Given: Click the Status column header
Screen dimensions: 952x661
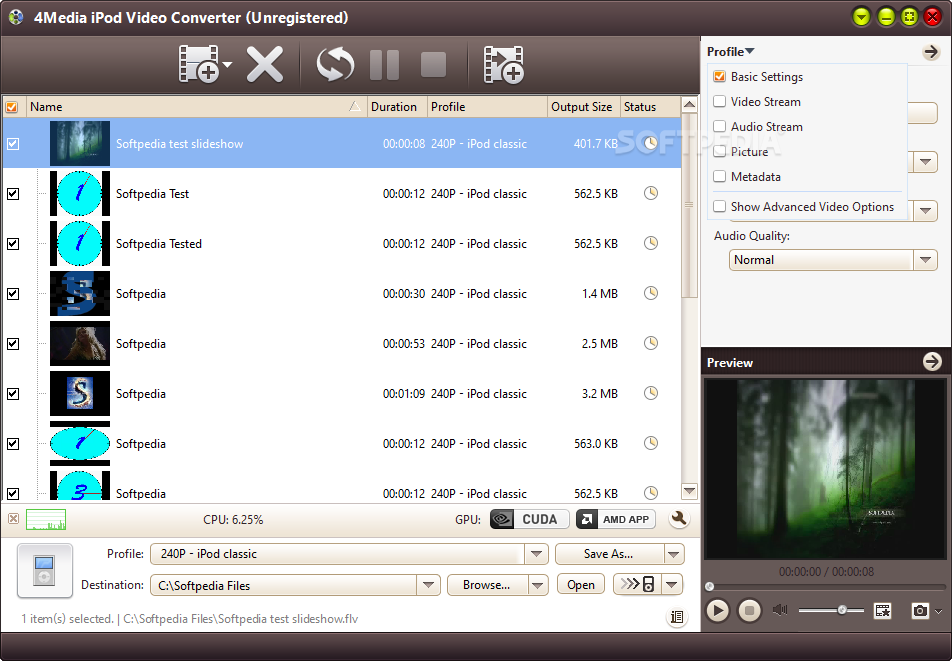Looking at the screenshot, I should [650, 107].
